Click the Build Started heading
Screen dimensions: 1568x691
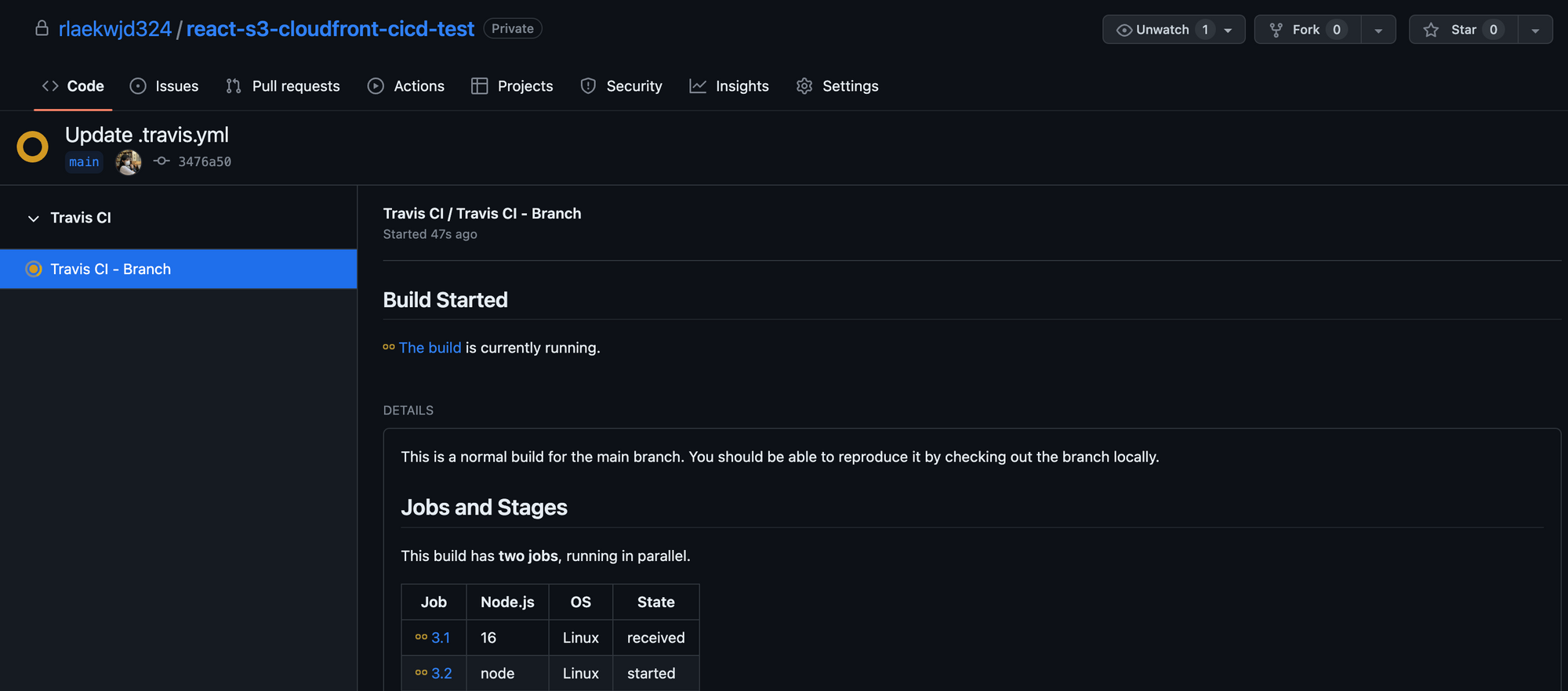click(x=445, y=300)
